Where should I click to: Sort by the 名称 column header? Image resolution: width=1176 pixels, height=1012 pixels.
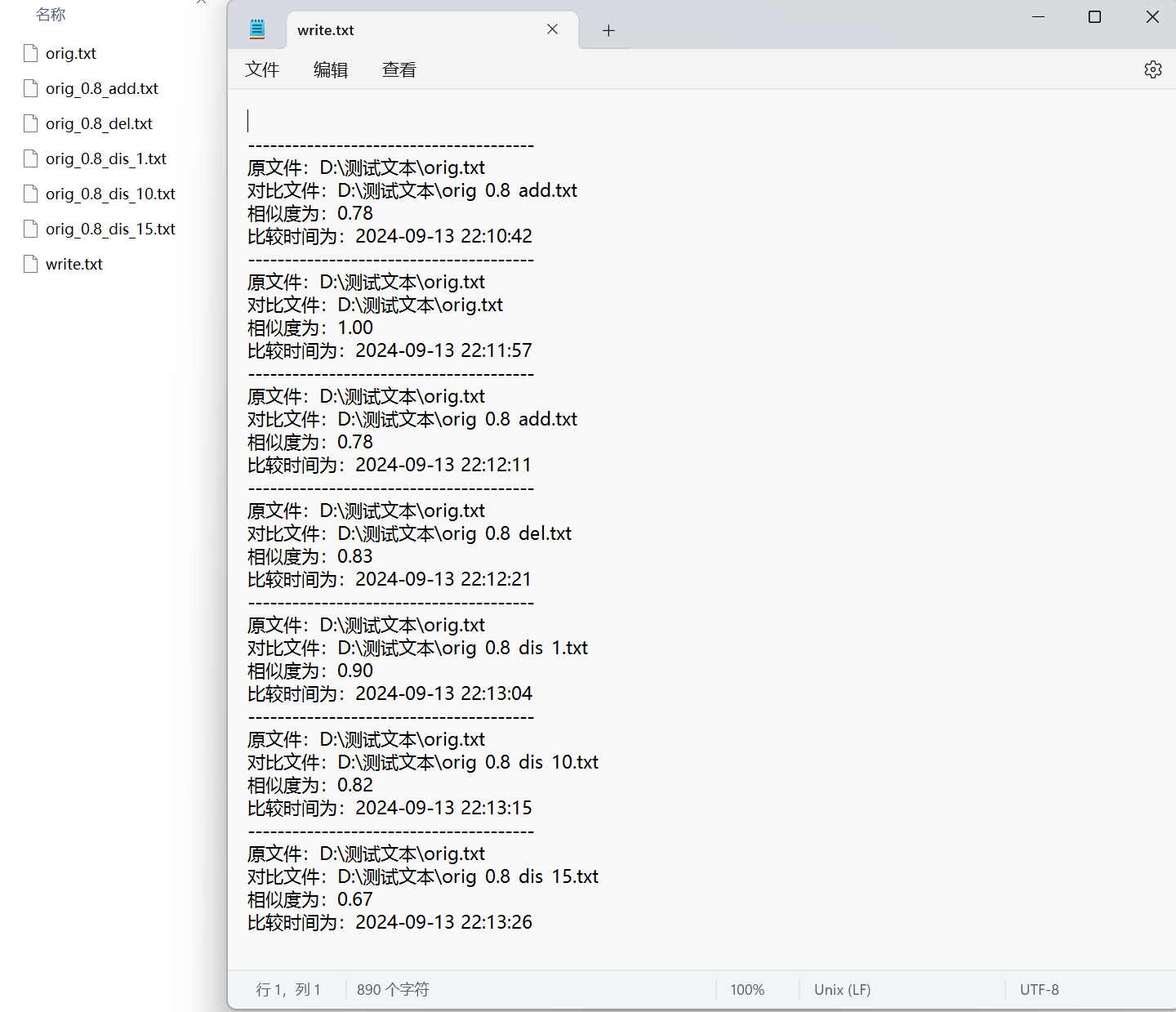51,14
